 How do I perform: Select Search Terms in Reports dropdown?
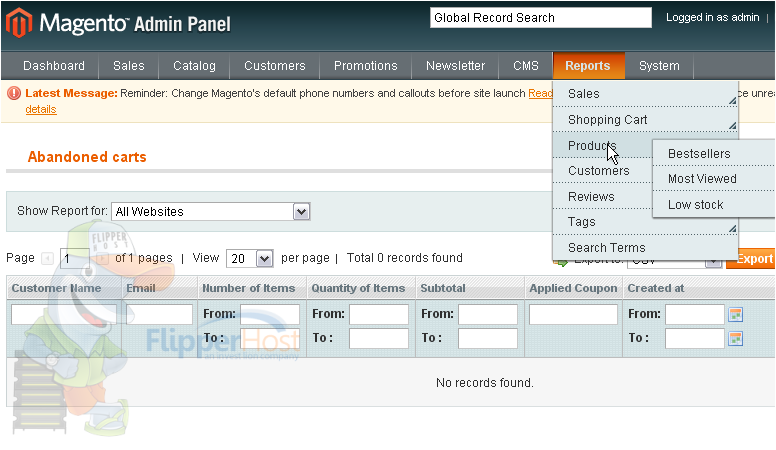click(645, 247)
